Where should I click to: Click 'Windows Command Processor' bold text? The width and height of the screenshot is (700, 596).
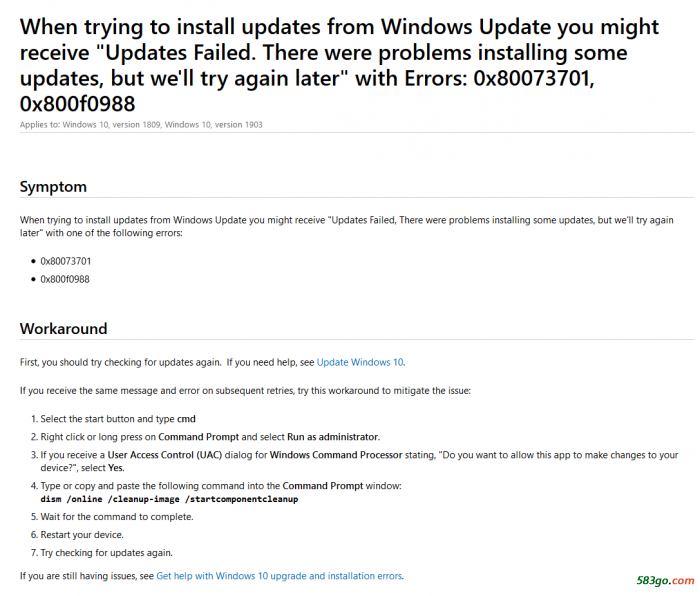tap(336, 455)
